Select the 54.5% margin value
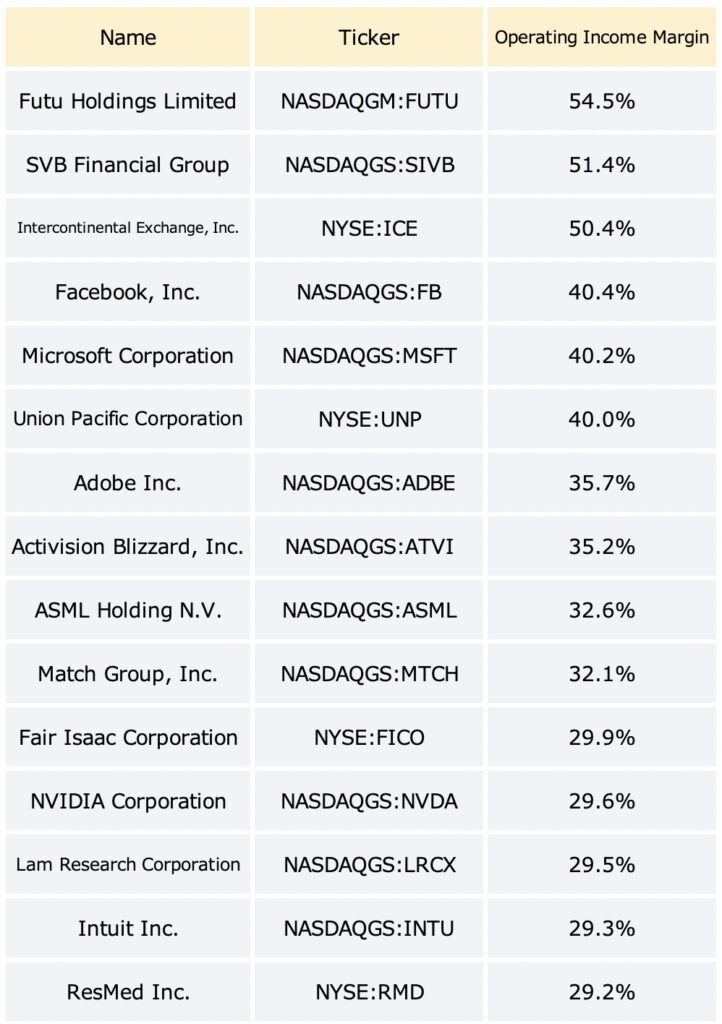Viewport: 722px width, 1024px height. pyautogui.click(x=601, y=101)
